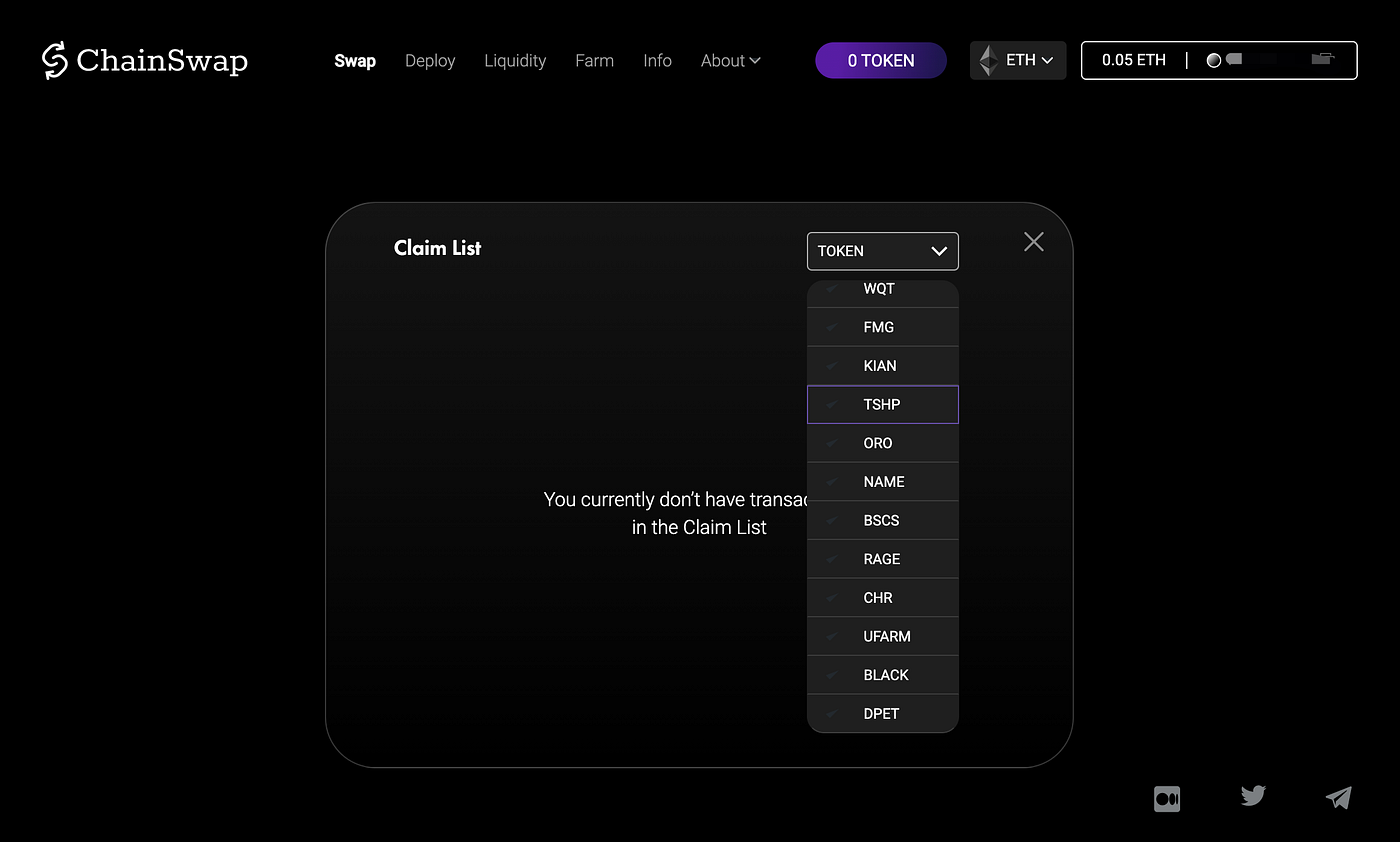Screen dimensions: 1400x842
Task: Select ORO in the dropdown
Action: click(883, 443)
